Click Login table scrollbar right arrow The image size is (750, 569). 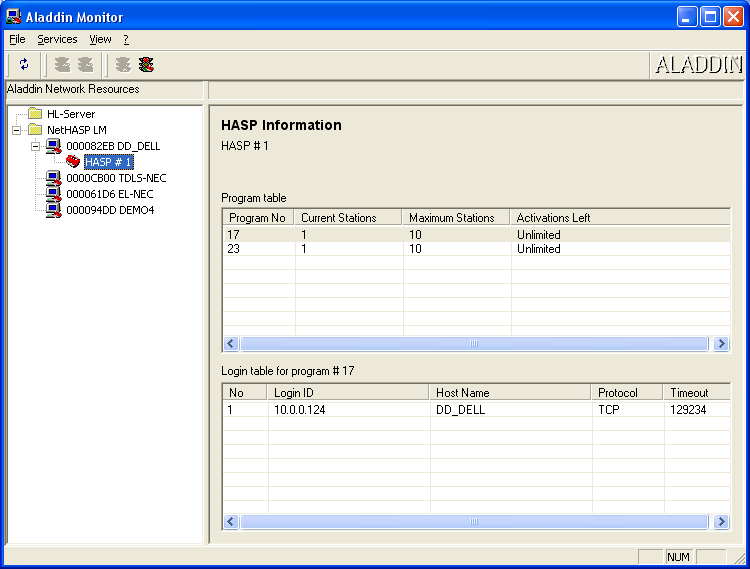pos(721,521)
